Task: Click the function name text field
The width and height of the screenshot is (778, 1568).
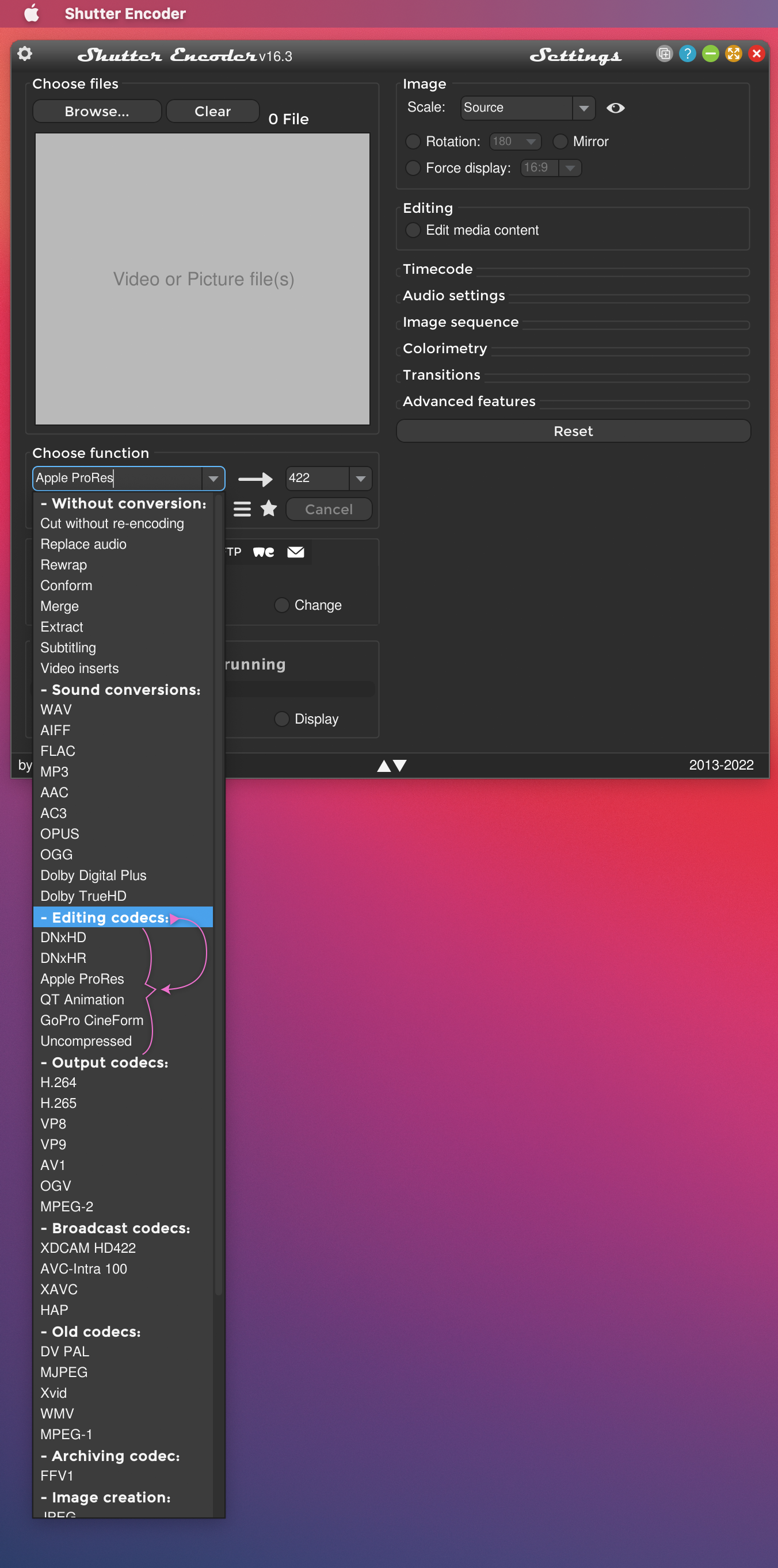Action: tap(117, 479)
